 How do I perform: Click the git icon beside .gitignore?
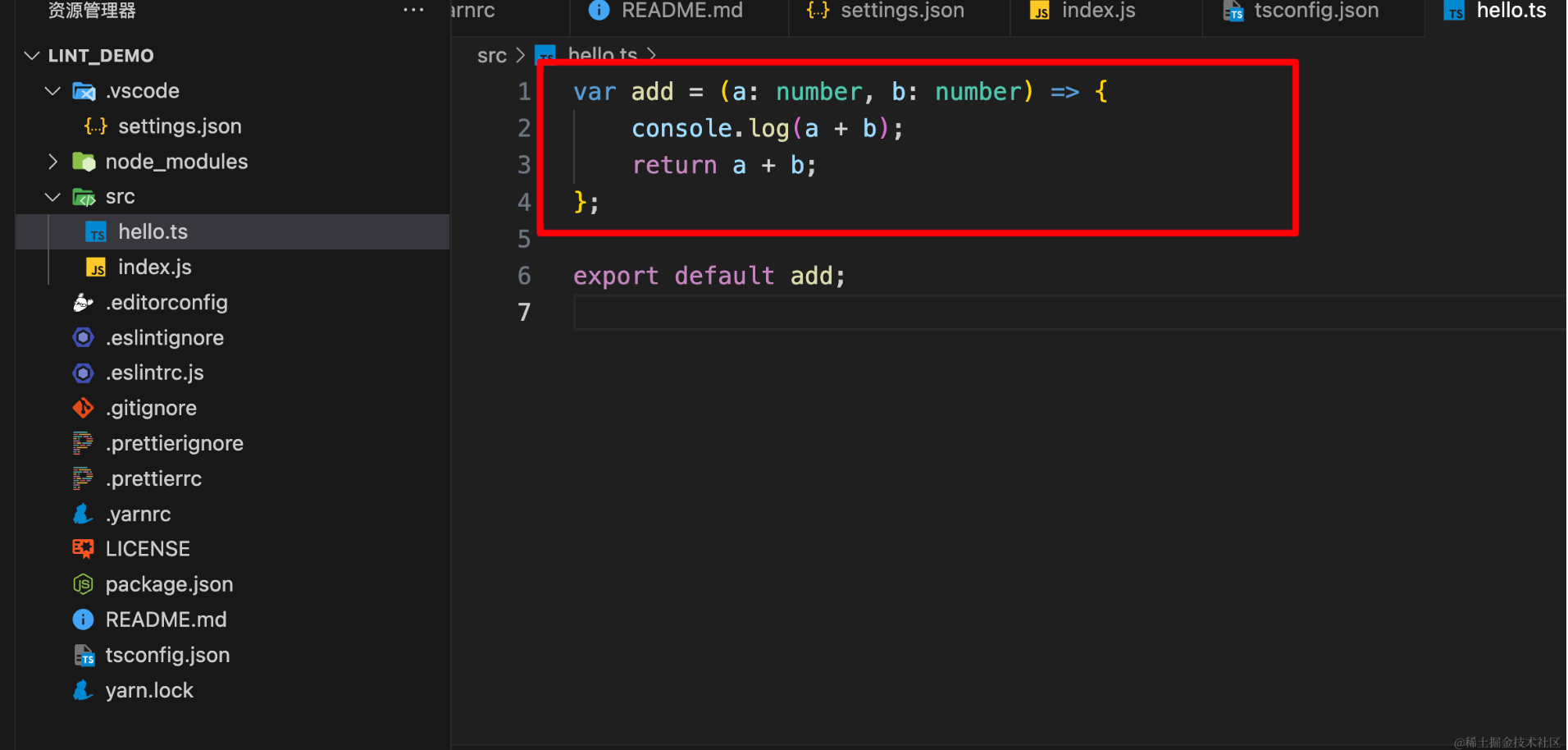coord(84,408)
